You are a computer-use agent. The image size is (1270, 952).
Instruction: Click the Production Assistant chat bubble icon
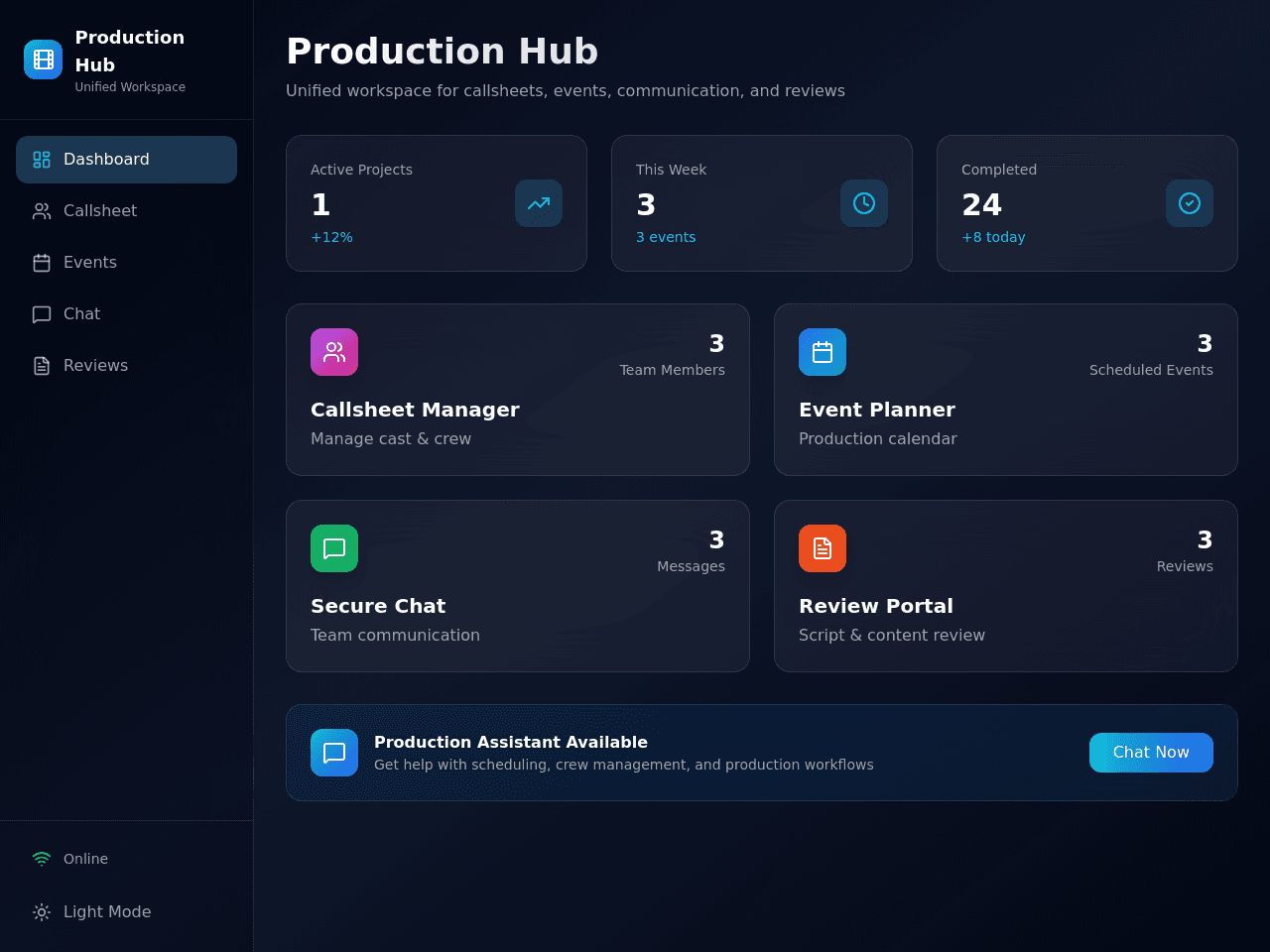(x=334, y=753)
